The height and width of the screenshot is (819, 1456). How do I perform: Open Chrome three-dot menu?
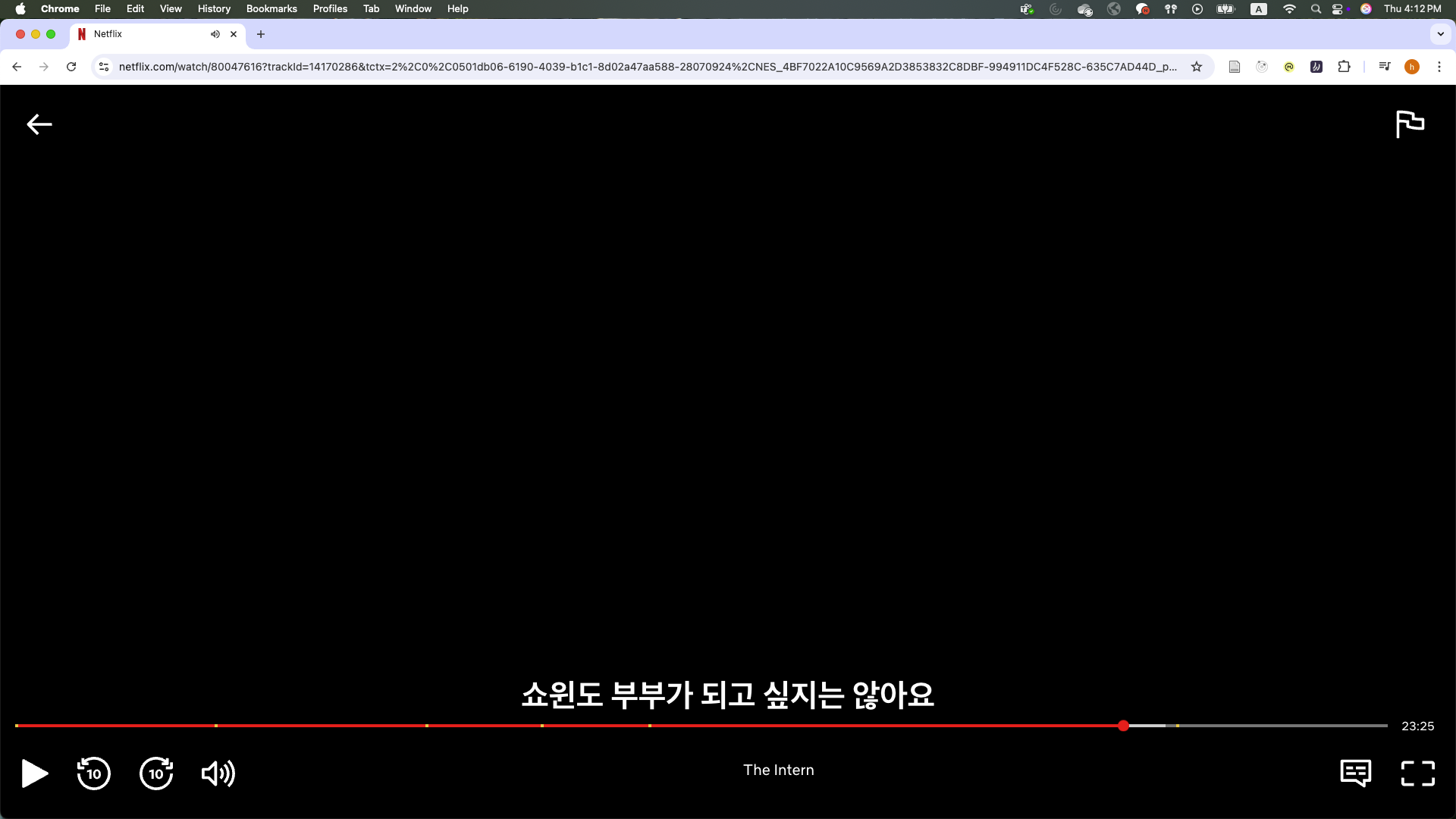point(1439,67)
